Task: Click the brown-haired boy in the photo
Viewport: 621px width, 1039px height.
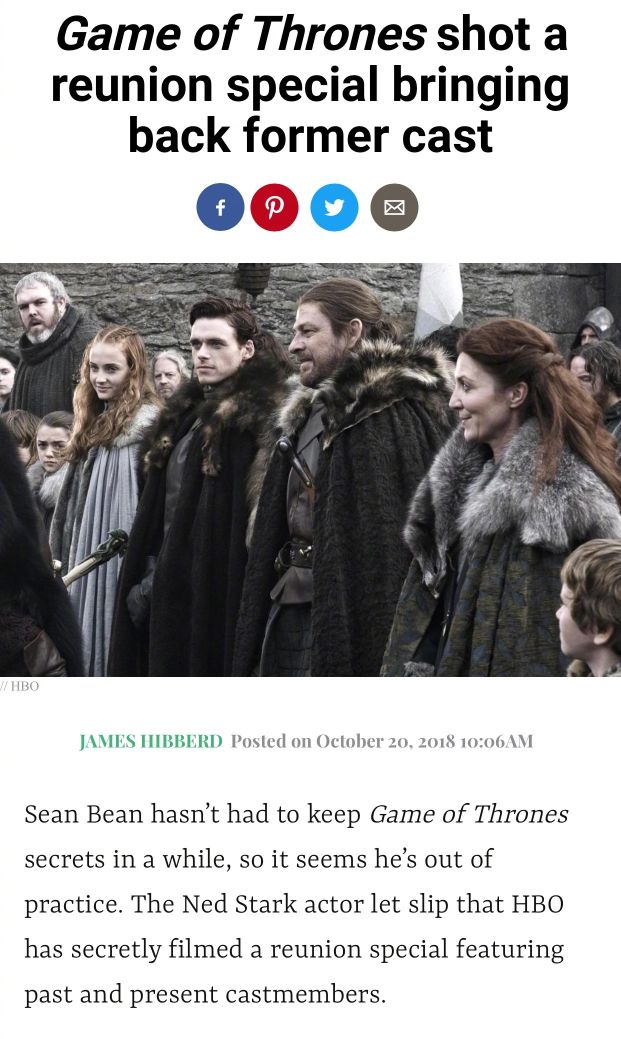Action: [x=590, y=606]
